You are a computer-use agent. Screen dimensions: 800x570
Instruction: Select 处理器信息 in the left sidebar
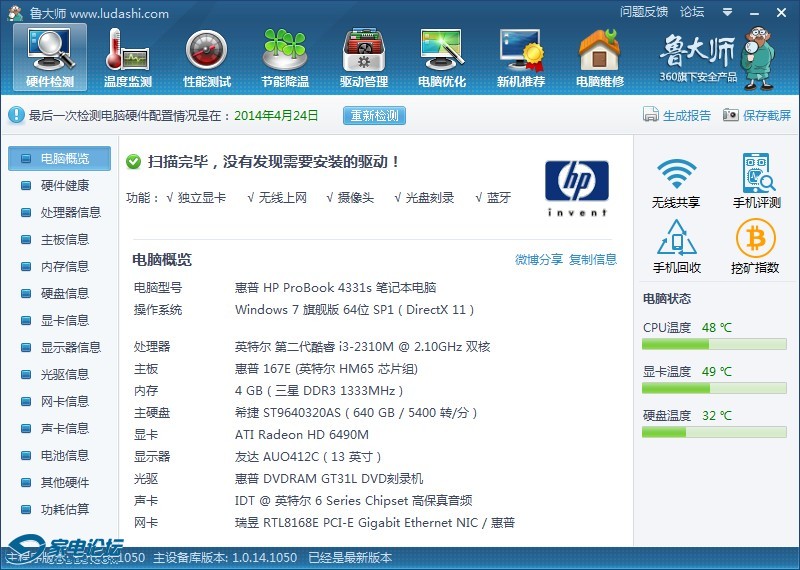coord(70,212)
